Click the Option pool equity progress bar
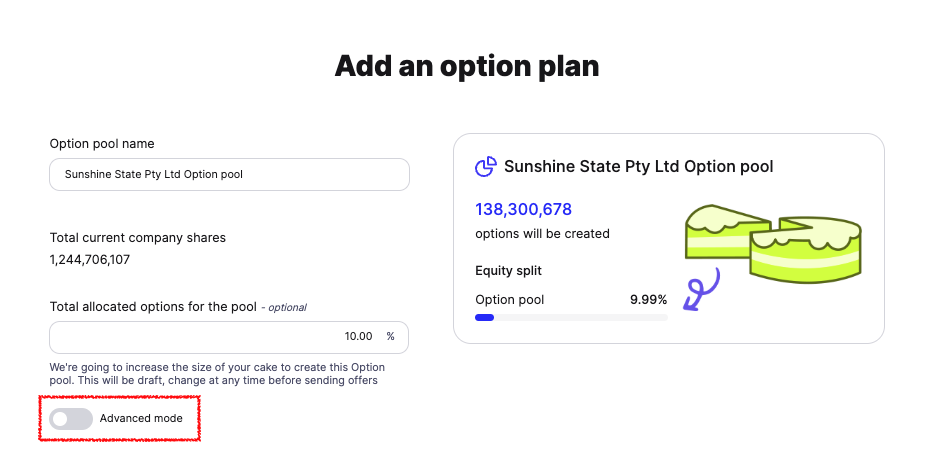The height and width of the screenshot is (468, 929). coord(571,318)
